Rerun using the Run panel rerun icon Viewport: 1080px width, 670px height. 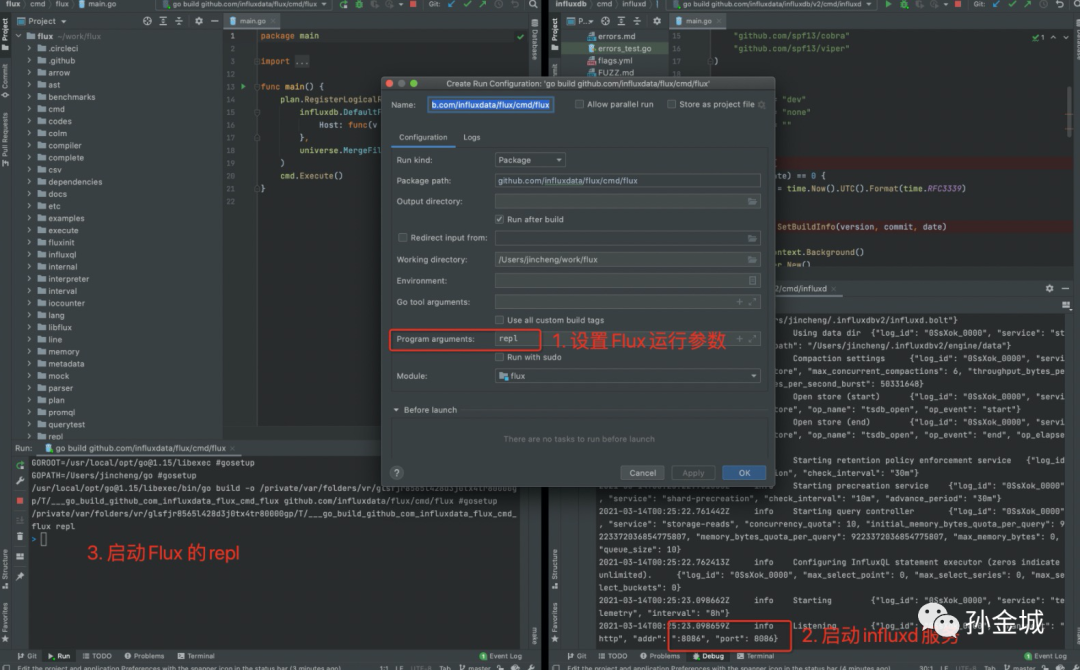(20, 463)
